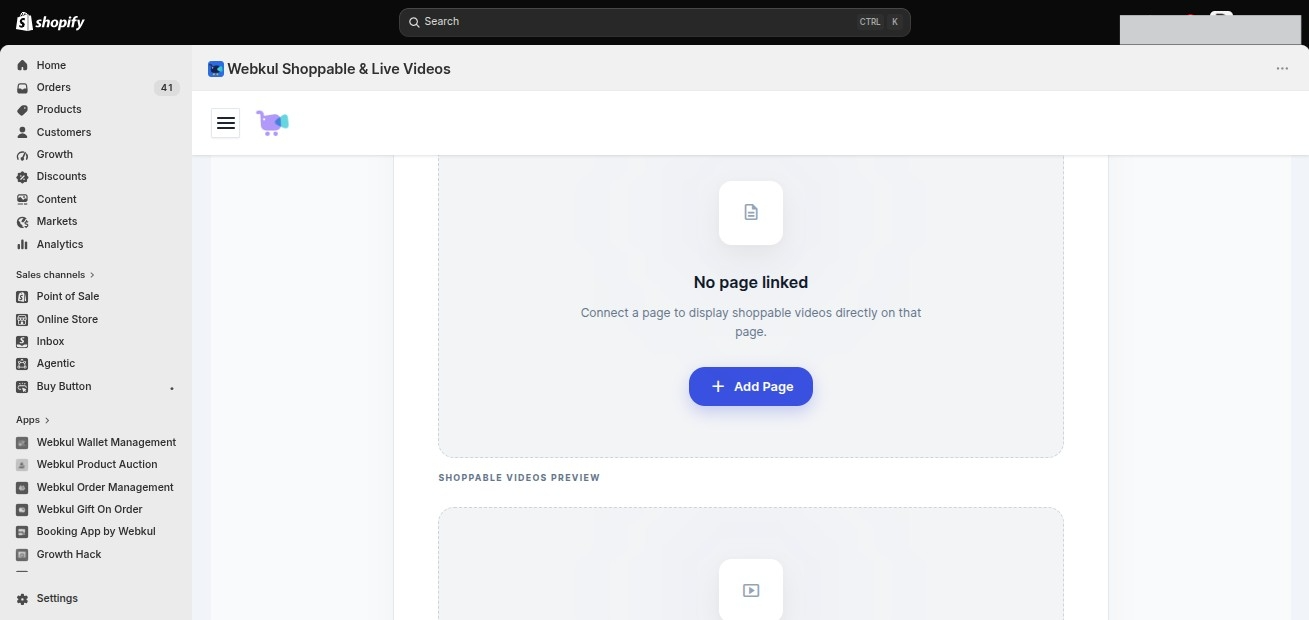The height and width of the screenshot is (620, 1309).
Task: Click the No page linked heading
Action: [751, 282]
